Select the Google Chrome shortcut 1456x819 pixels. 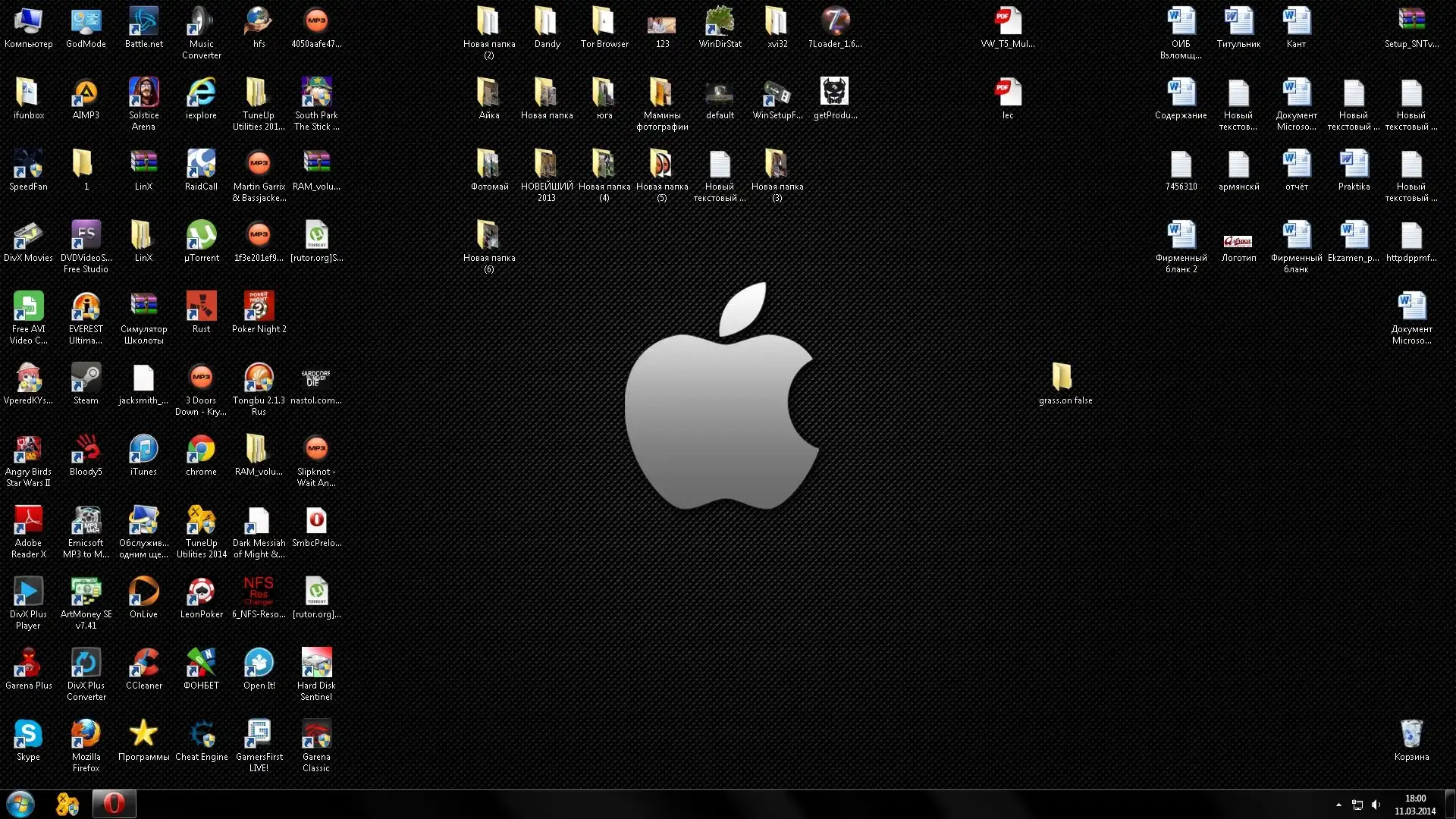[201, 450]
